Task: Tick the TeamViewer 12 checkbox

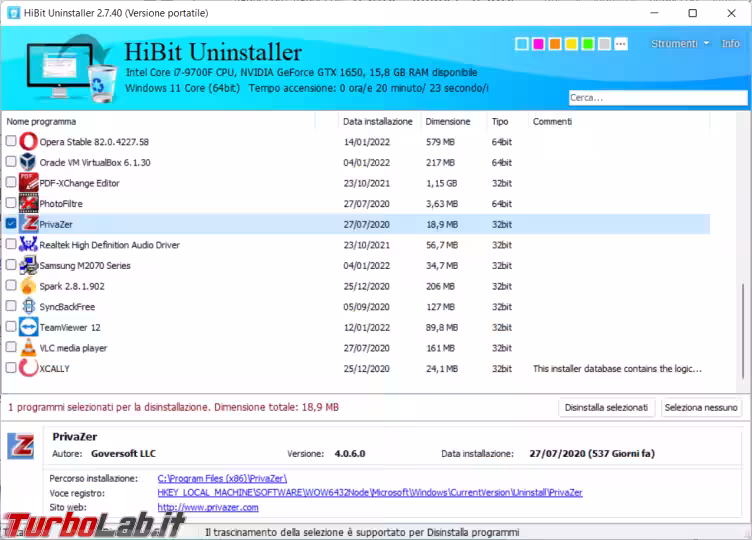Action: [11, 327]
